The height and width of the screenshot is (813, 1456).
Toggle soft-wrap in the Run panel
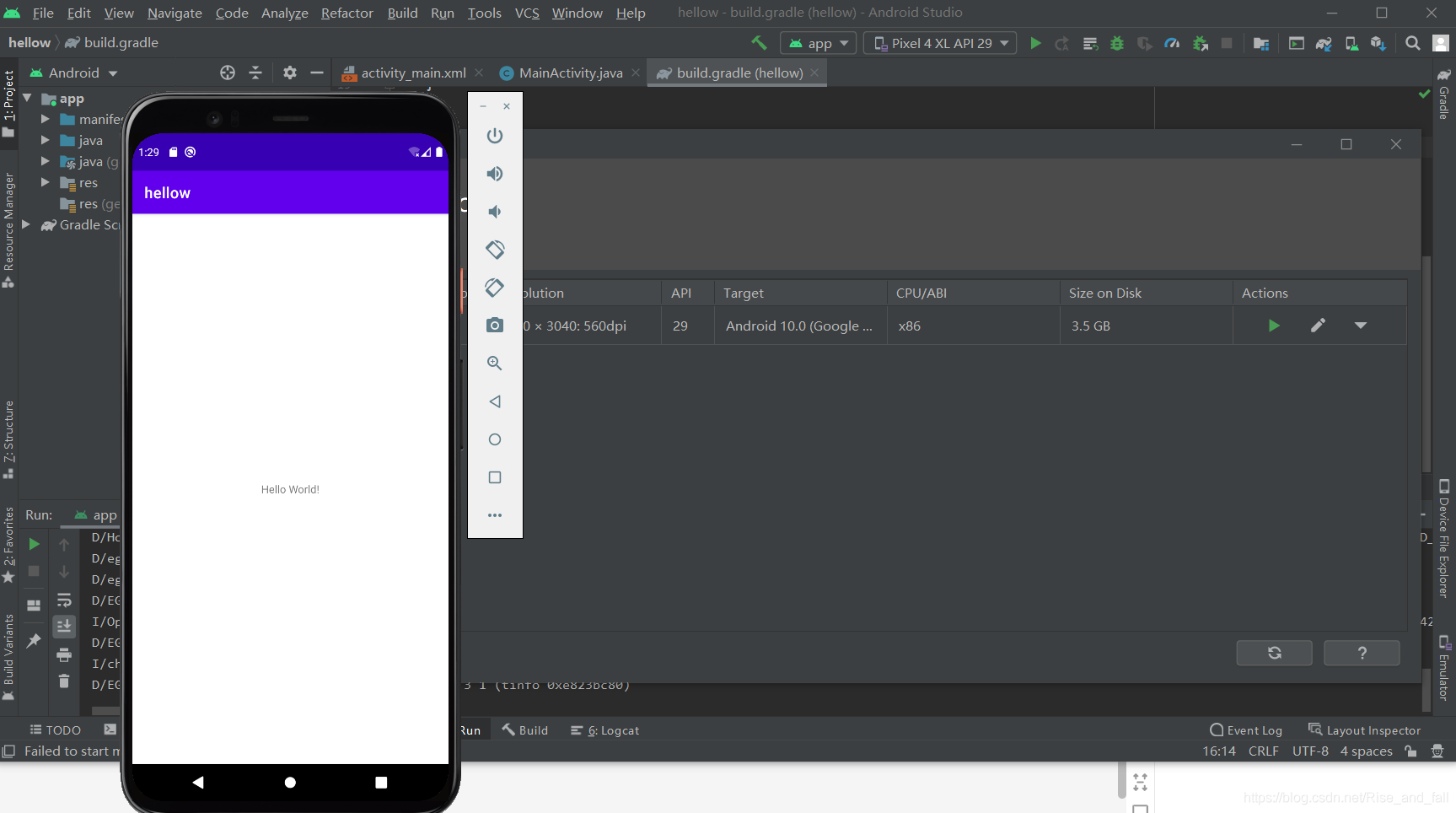[x=64, y=600]
